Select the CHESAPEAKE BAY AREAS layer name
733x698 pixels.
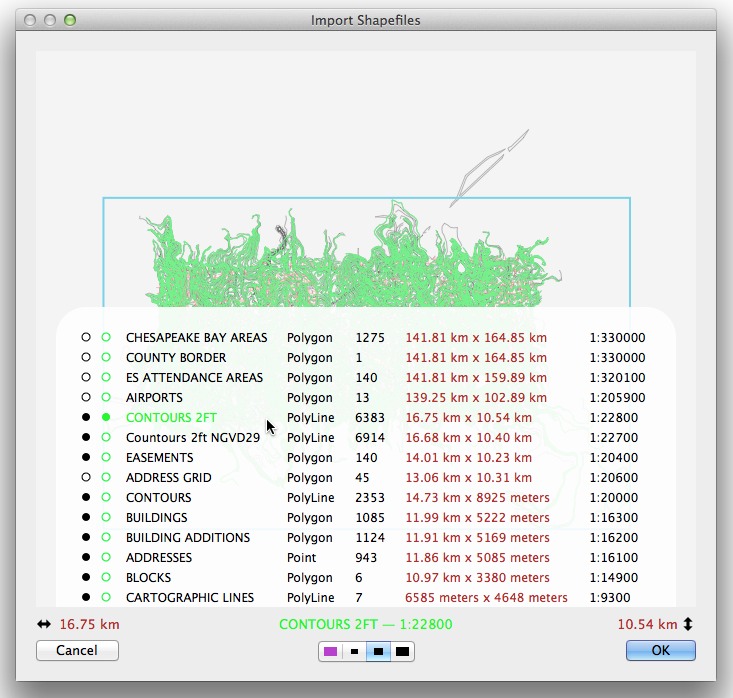click(x=196, y=338)
